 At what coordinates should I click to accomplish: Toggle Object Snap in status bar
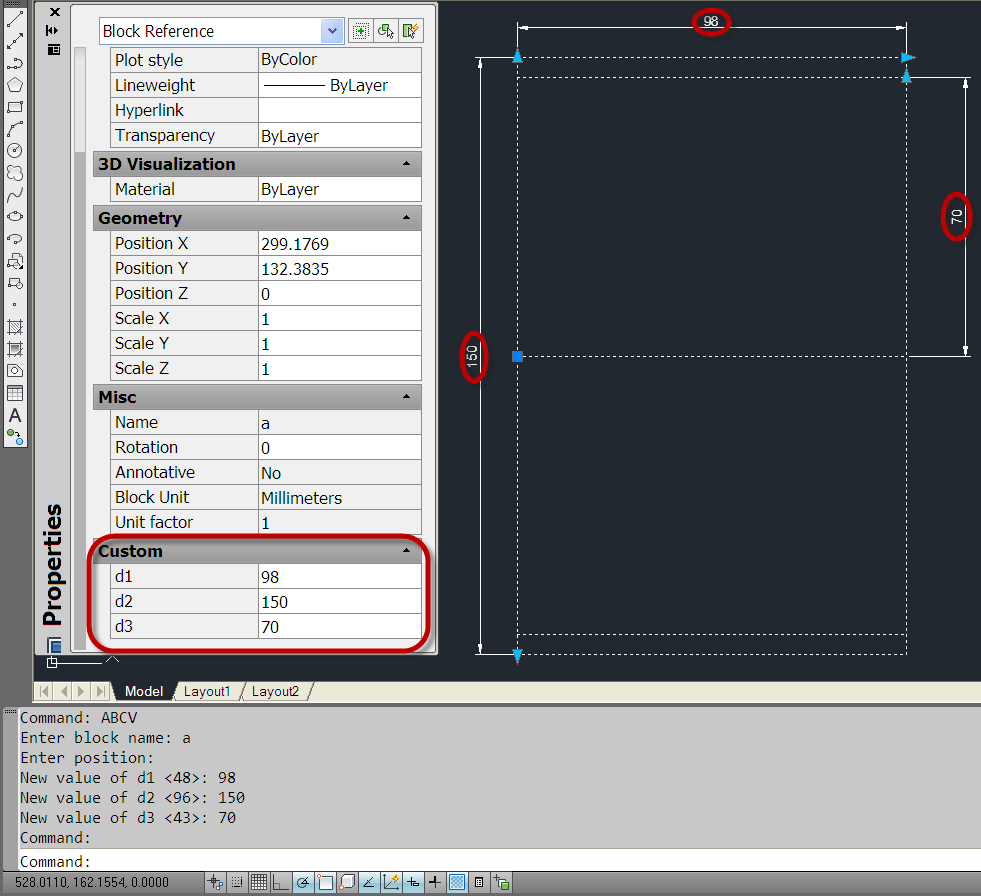[x=325, y=882]
